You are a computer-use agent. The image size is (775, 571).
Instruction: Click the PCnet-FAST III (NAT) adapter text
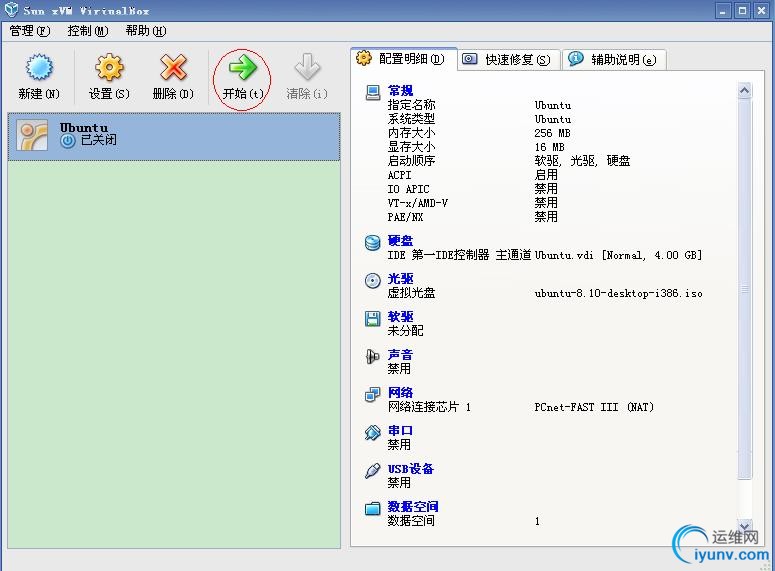coord(594,407)
